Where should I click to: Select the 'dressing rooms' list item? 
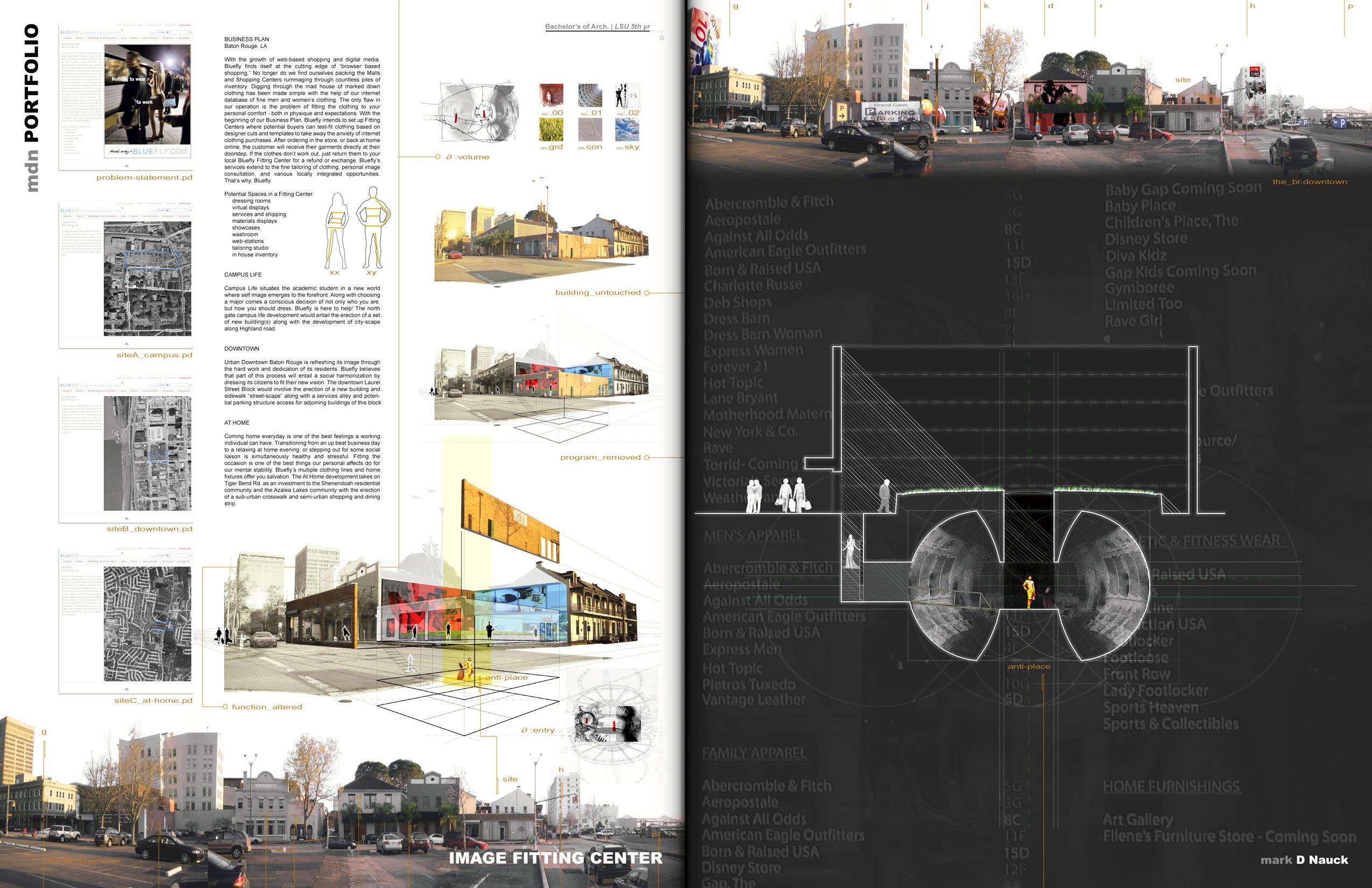pos(251,201)
